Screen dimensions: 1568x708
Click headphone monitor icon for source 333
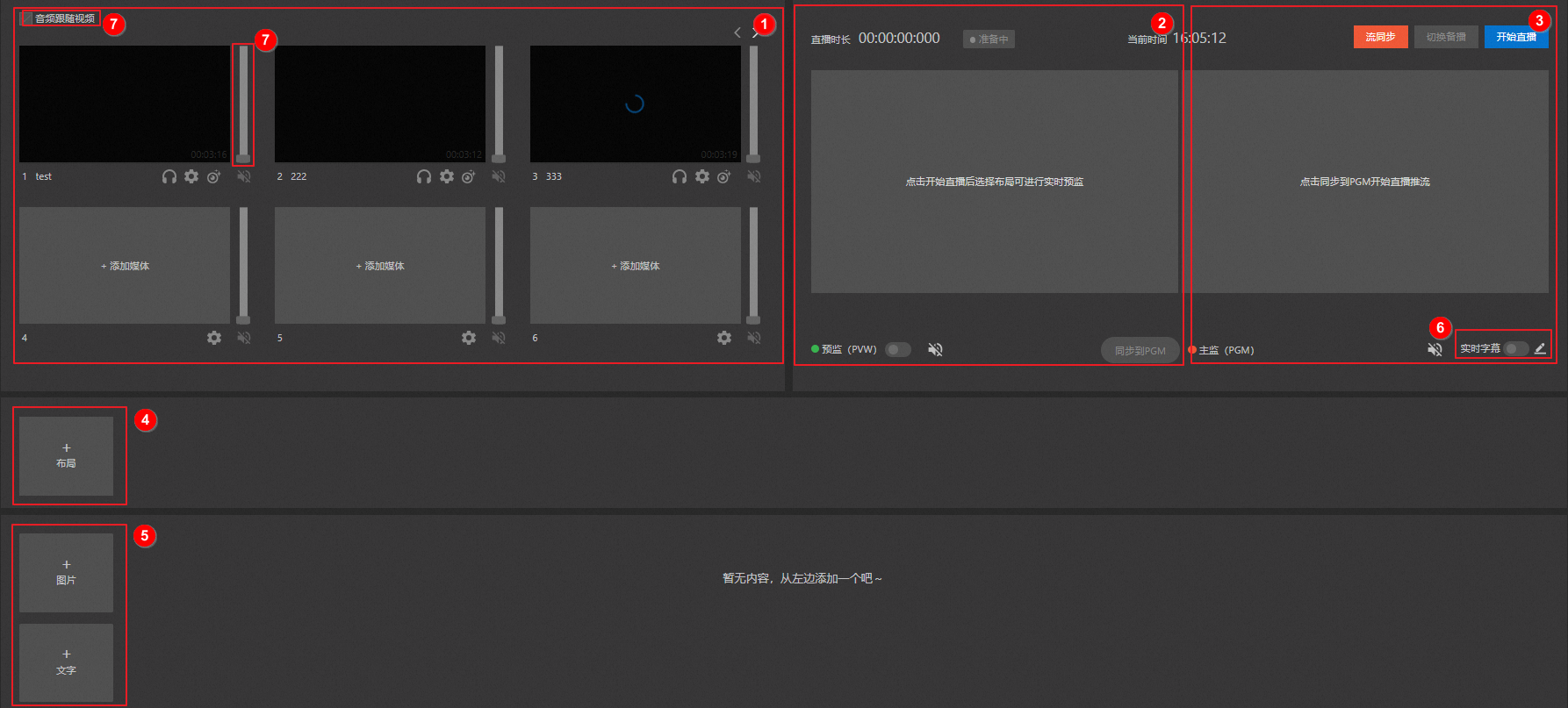tap(680, 176)
